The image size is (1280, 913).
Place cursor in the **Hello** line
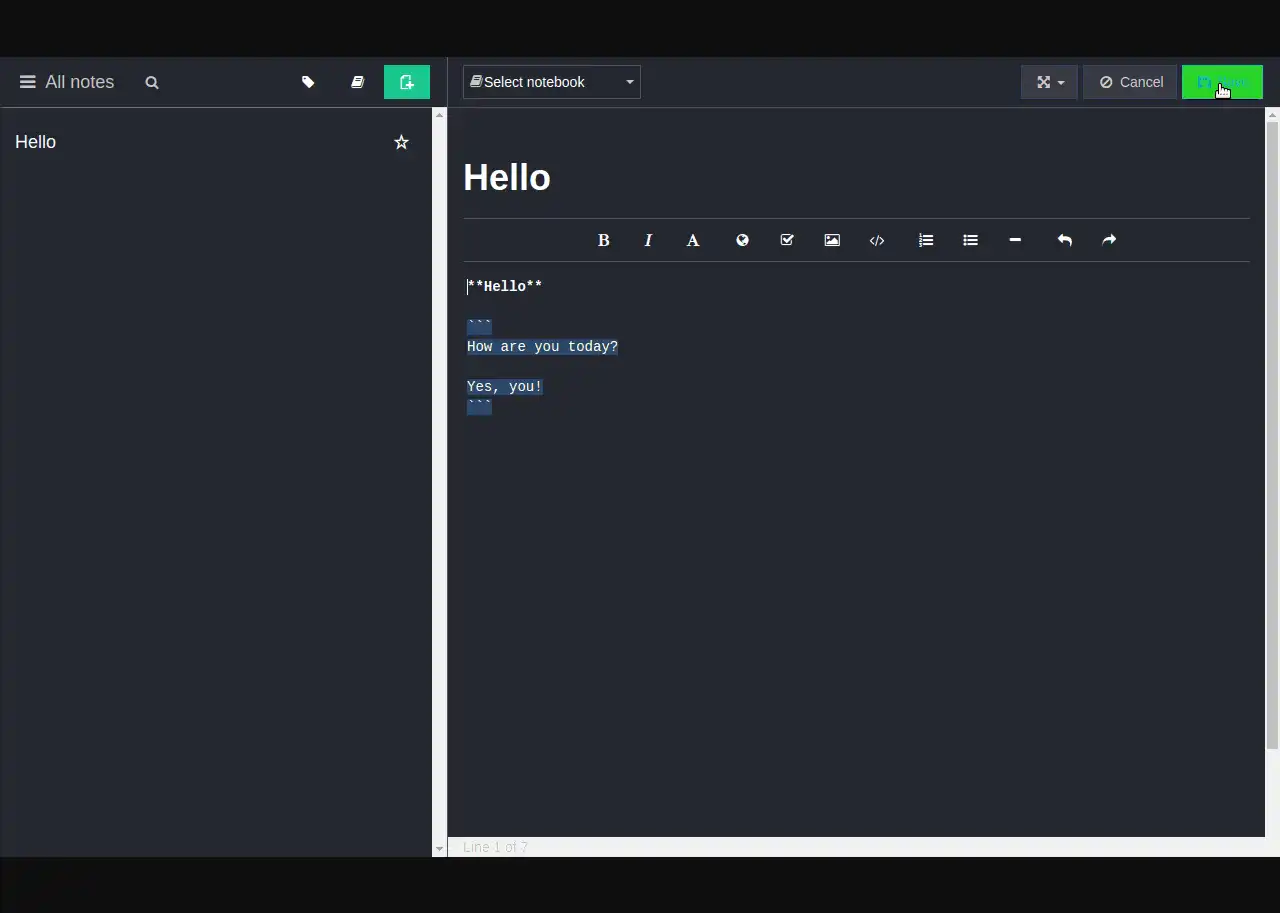click(x=505, y=286)
